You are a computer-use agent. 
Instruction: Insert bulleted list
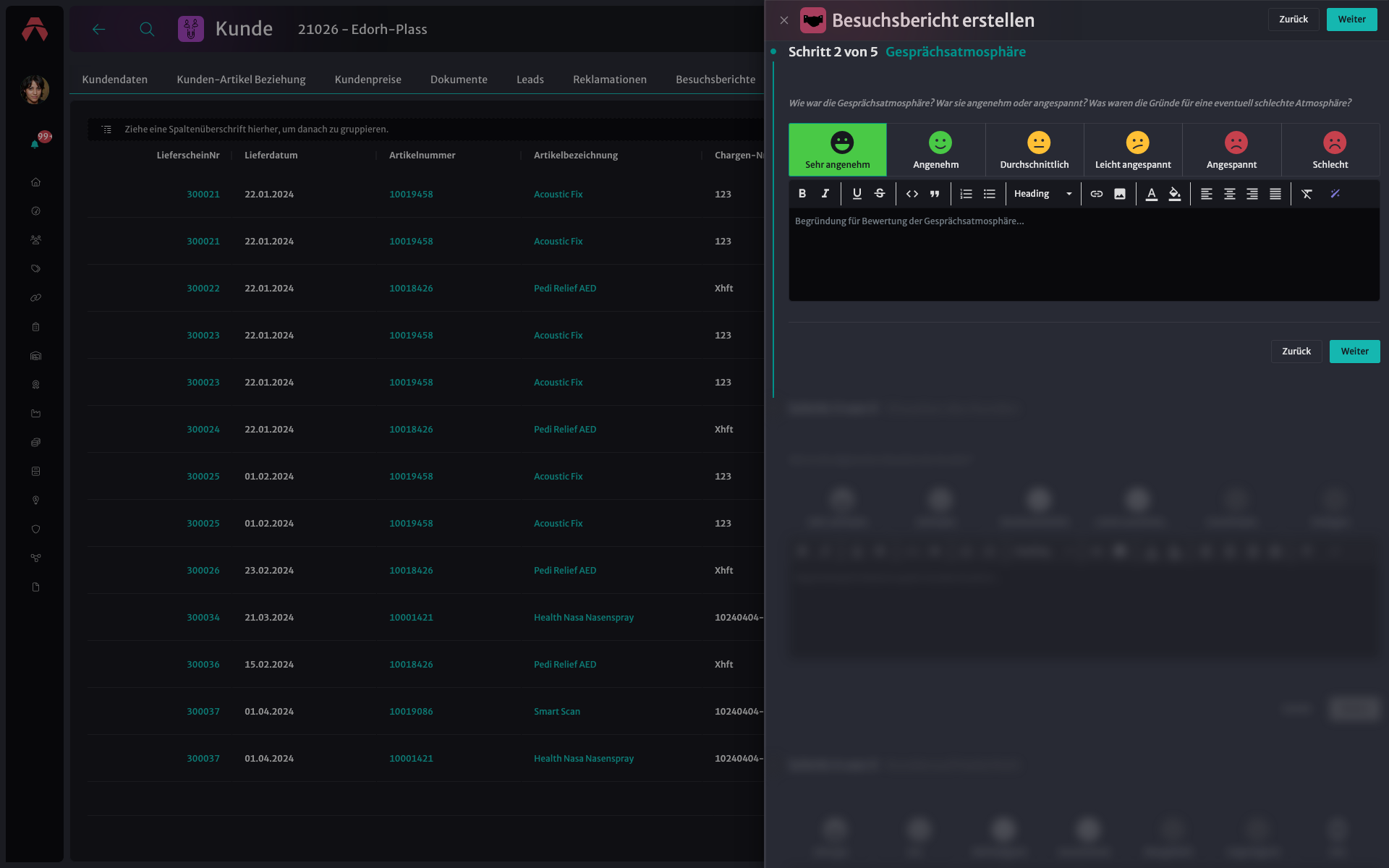[989, 194]
